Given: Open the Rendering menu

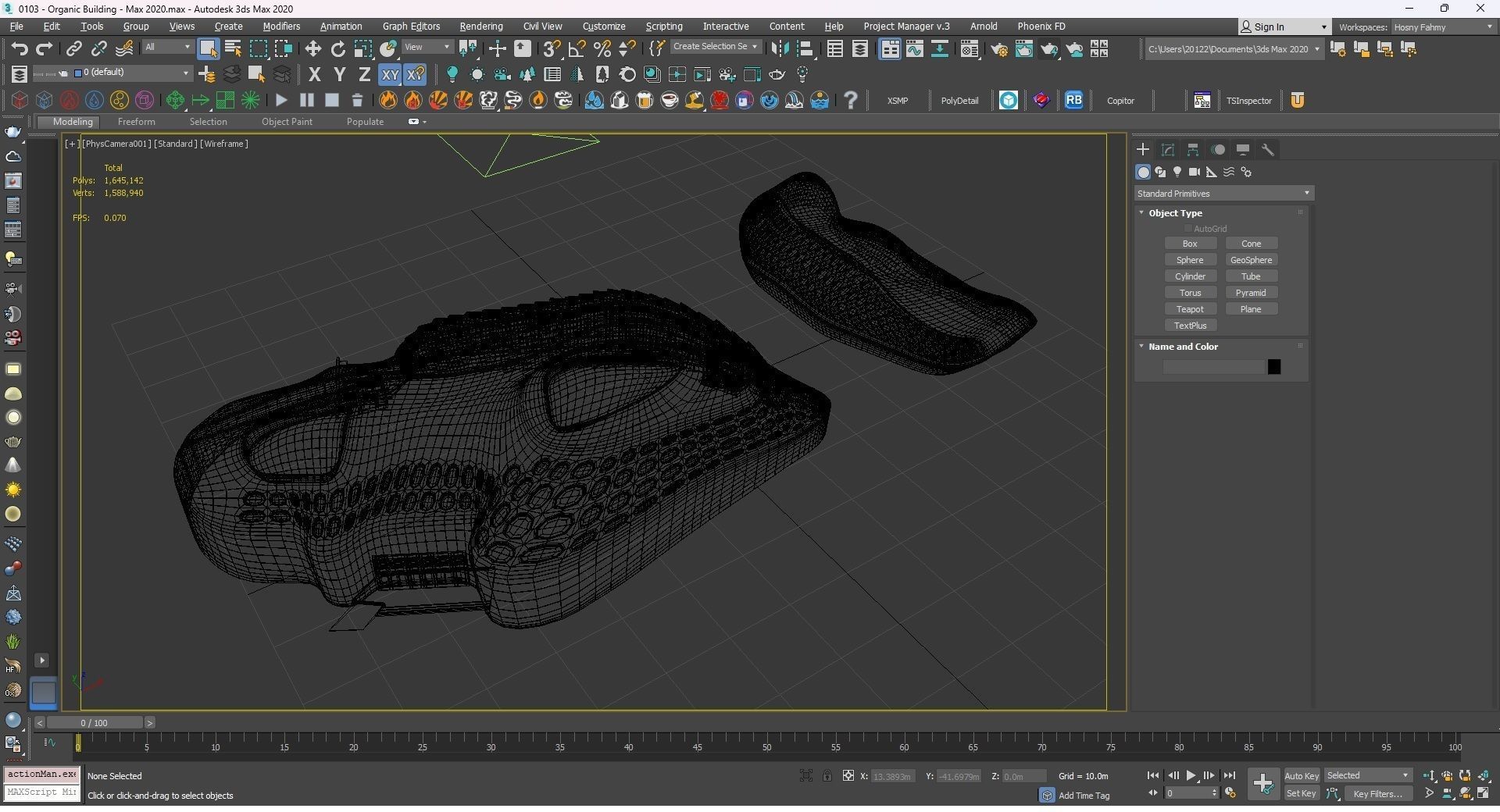Looking at the screenshot, I should (480, 27).
